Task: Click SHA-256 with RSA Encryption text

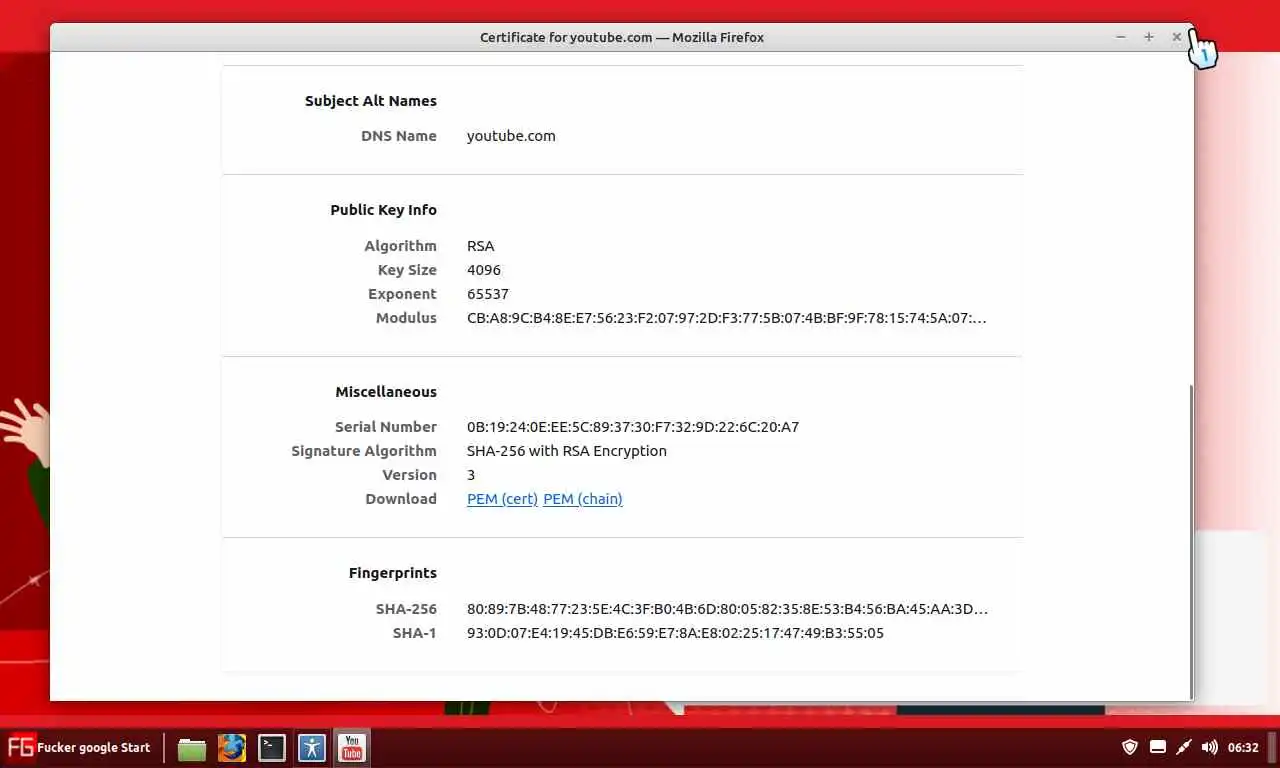Action: coord(567,451)
